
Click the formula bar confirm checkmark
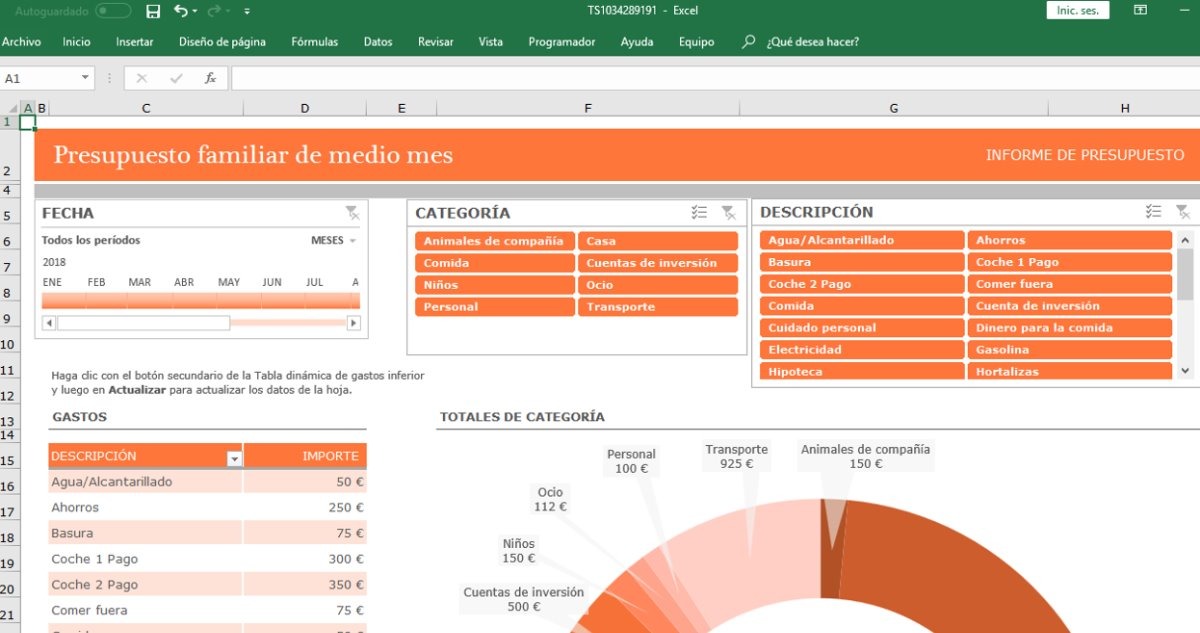tap(176, 78)
